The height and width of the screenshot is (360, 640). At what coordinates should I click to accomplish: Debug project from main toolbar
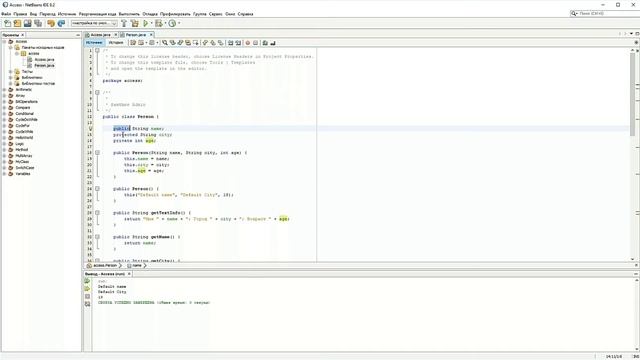click(x=158, y=23)
